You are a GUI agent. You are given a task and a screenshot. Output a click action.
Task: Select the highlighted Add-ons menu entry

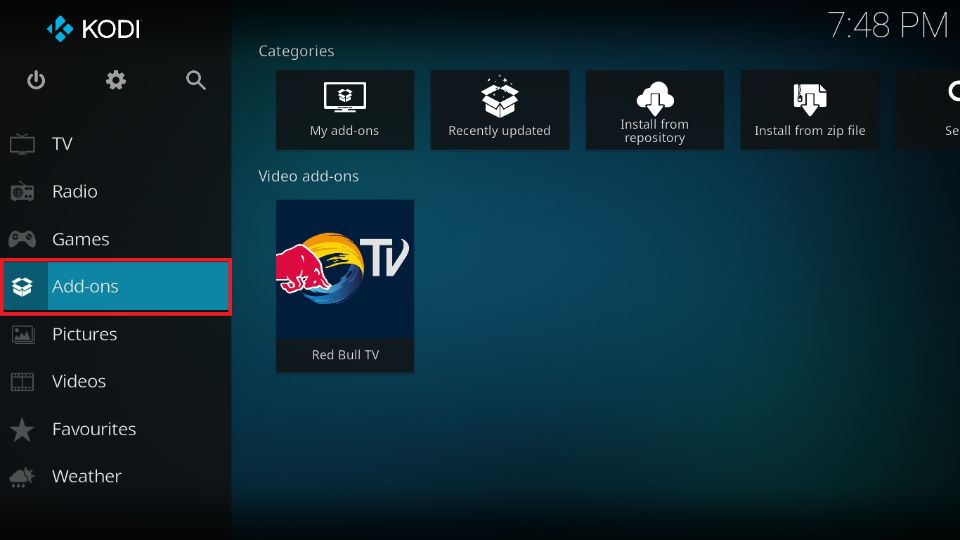(x=116, y=287)
